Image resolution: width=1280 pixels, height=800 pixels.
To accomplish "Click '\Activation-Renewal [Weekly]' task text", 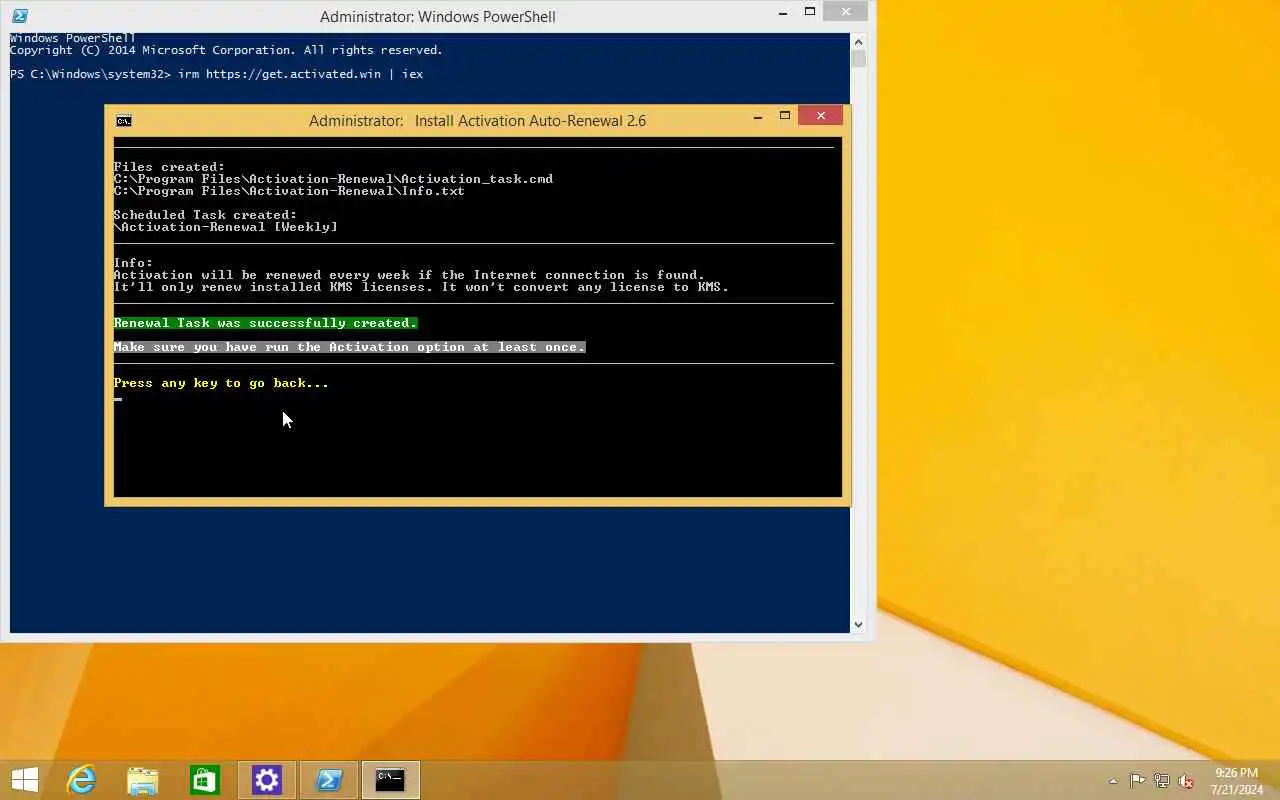I will 225,227.
